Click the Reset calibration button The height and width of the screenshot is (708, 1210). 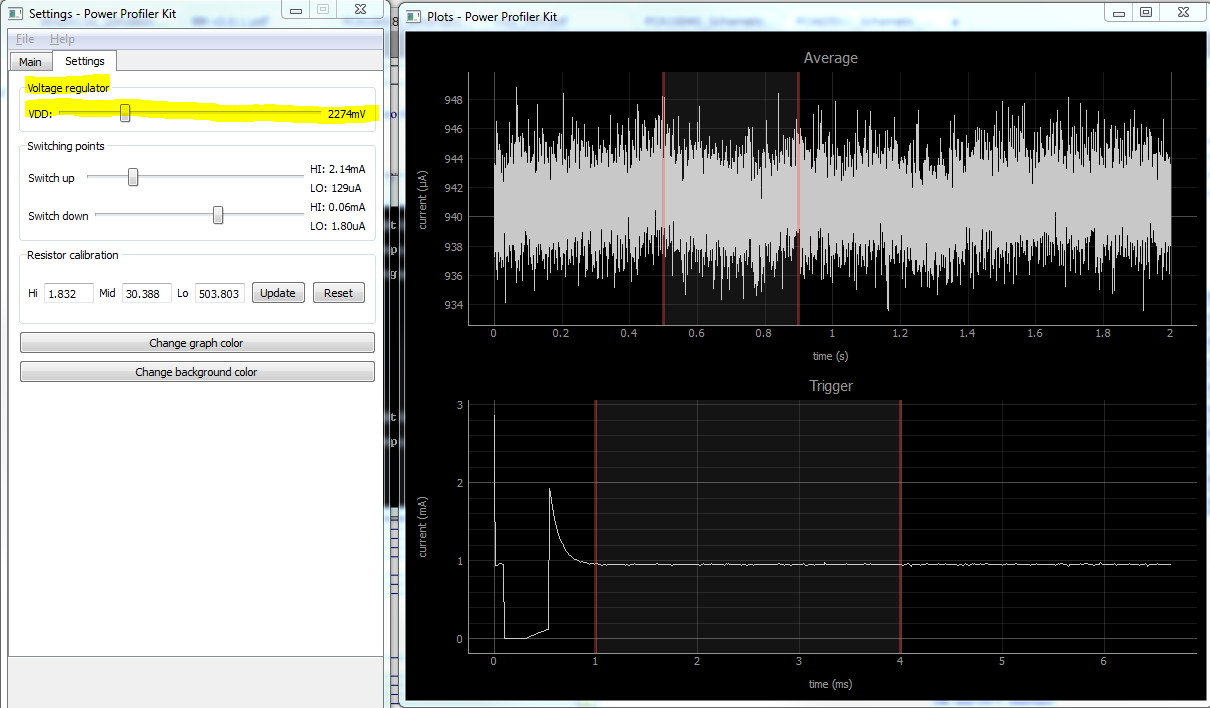tap(339, 293)
